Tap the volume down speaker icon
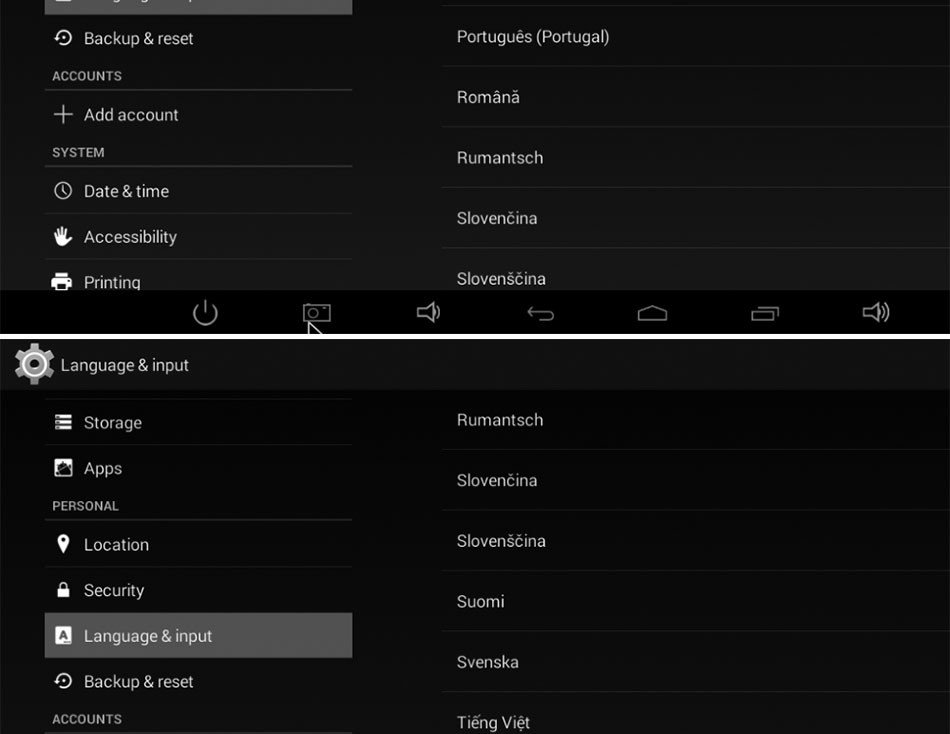The height and width of the screenshot is (734, 950). pyautogui.click(x=428, y=313)
